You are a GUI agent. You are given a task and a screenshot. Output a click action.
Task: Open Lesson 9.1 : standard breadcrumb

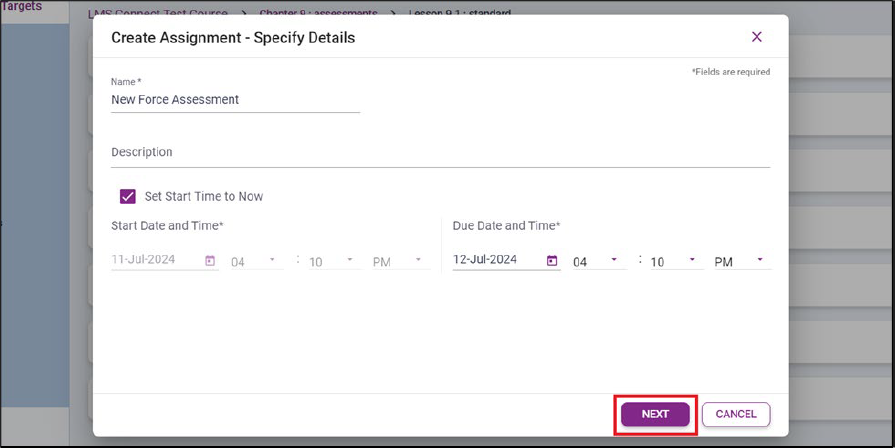460,14
